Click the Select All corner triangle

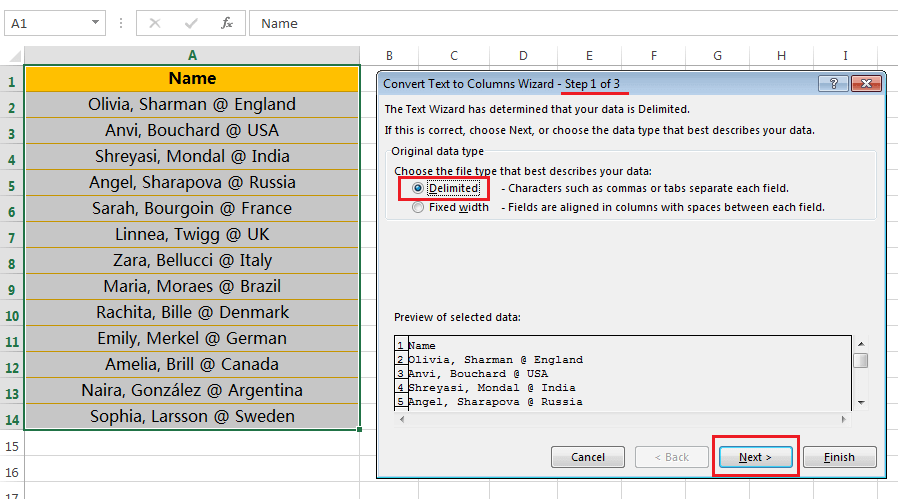tap(14, 56)
